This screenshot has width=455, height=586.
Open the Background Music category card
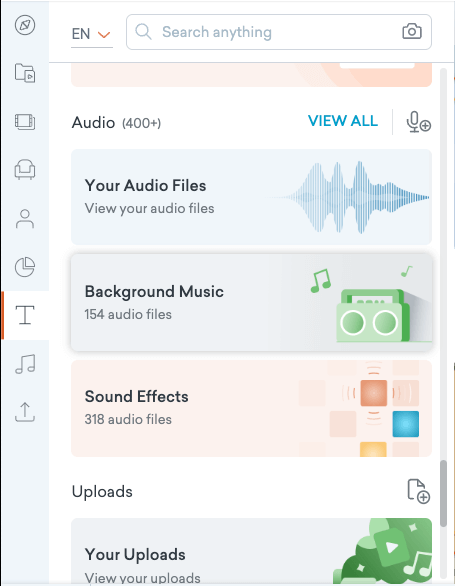251,302
